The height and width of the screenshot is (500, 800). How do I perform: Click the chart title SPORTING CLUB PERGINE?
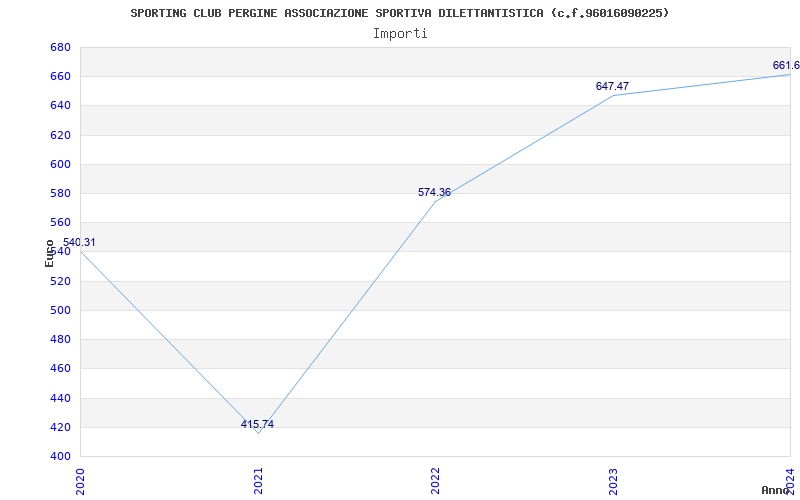point(399,13)
